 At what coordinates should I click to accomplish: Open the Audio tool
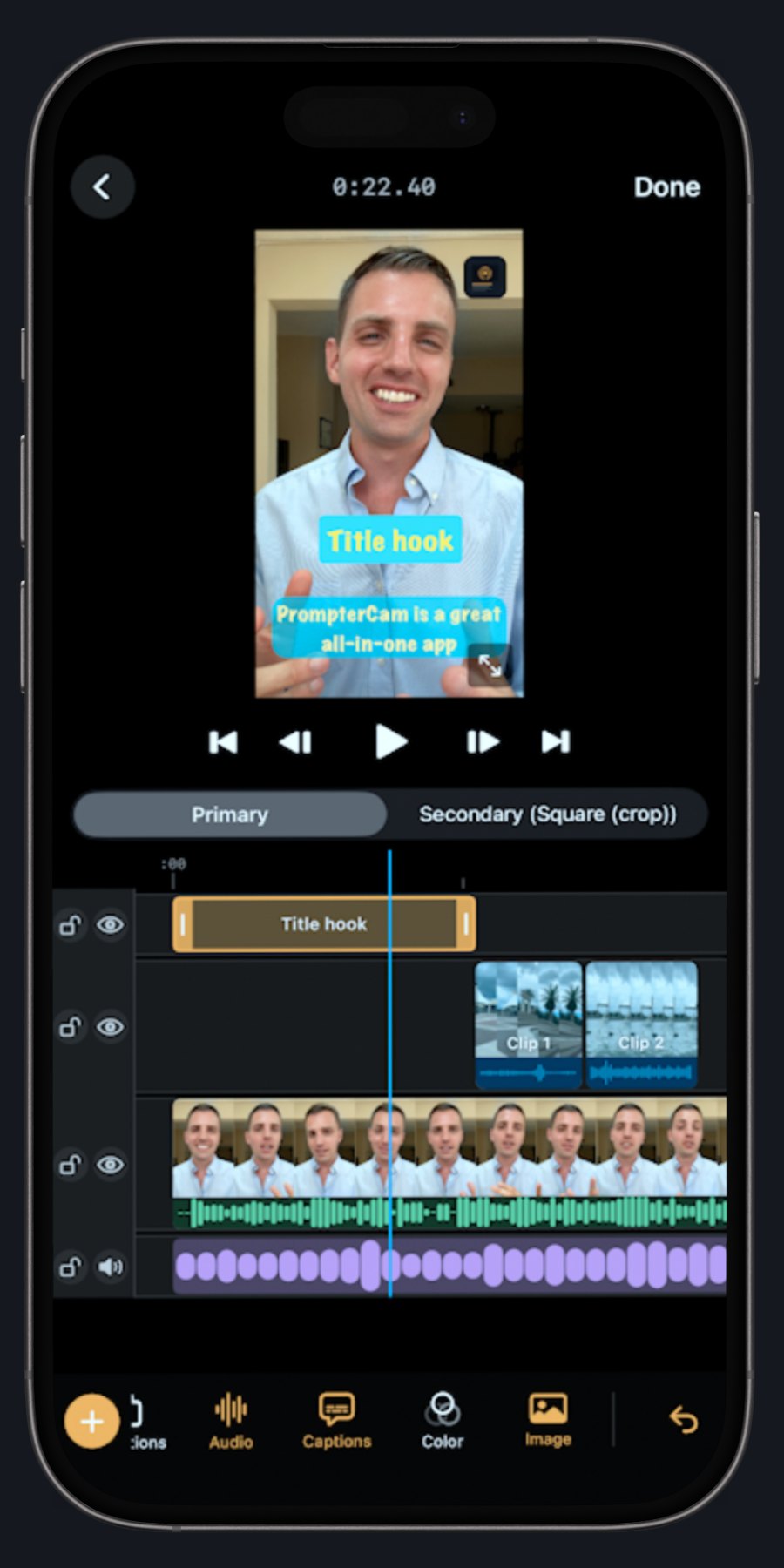click(231, 1422)
